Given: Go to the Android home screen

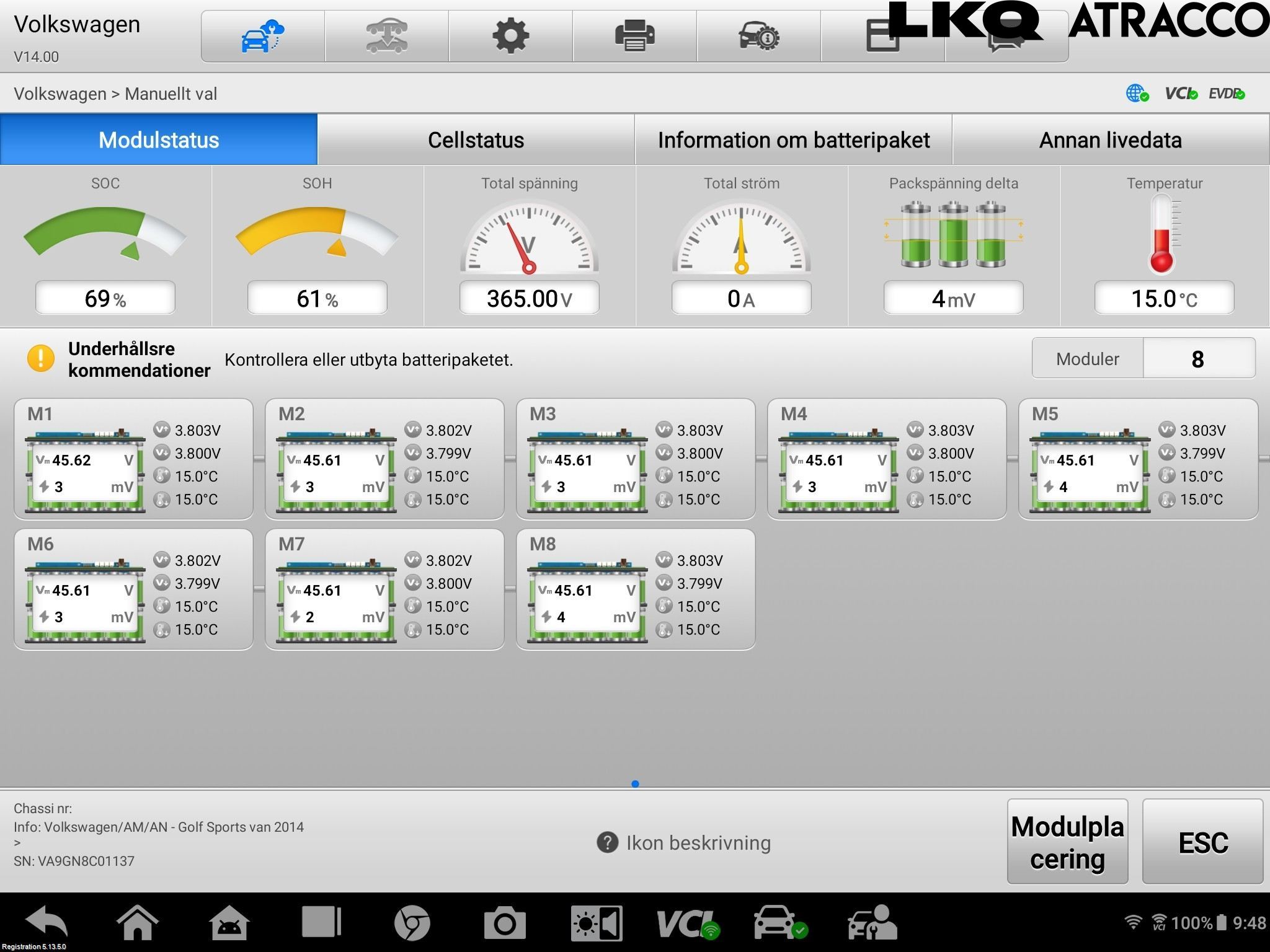Looking at the screenshot, I should (138, 922).
